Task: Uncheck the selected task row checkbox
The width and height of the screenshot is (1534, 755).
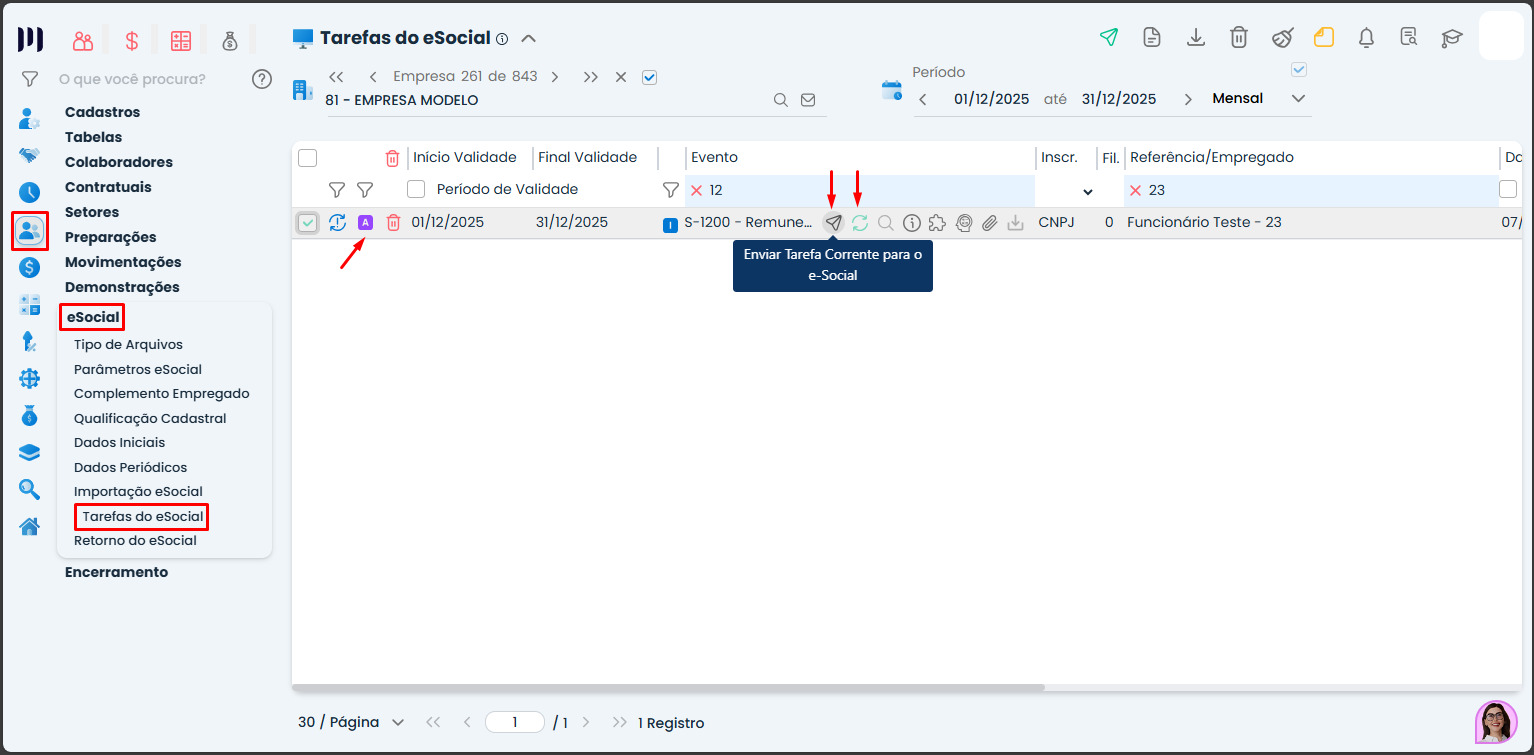Action: [x=308, y=223]
